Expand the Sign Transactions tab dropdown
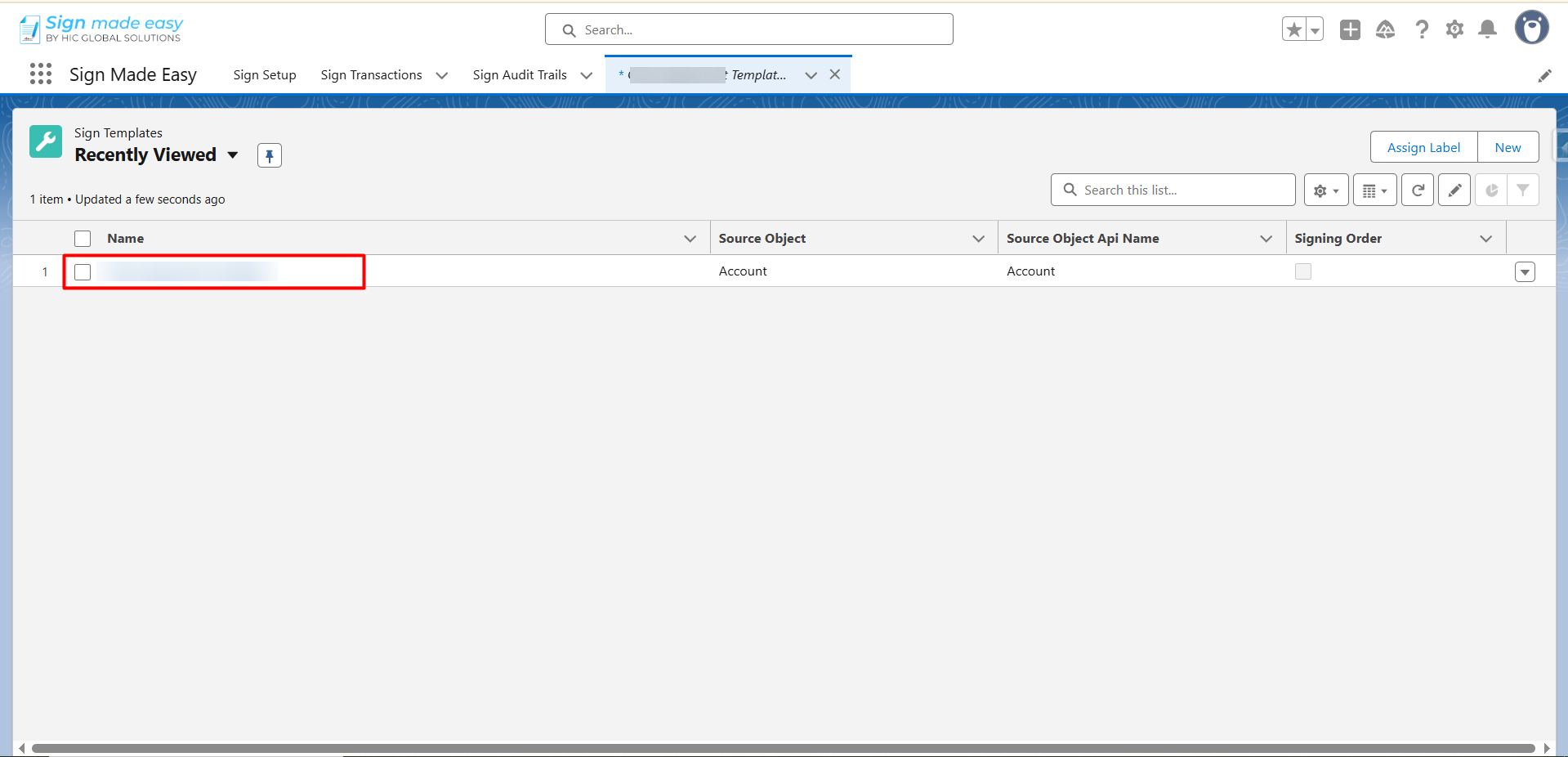 [x=442, y=75]
